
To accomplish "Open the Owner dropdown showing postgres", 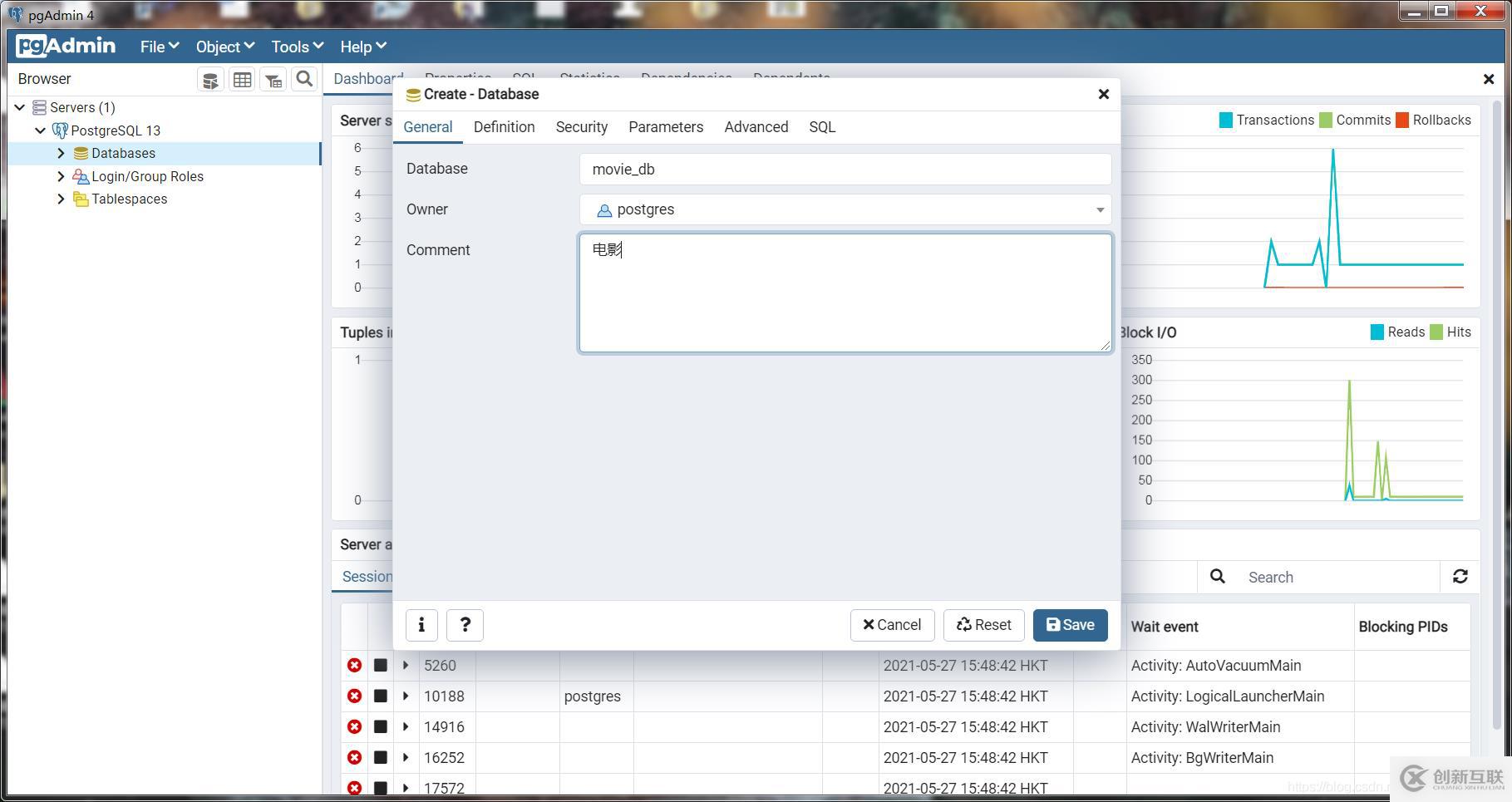I will point(845,209).
